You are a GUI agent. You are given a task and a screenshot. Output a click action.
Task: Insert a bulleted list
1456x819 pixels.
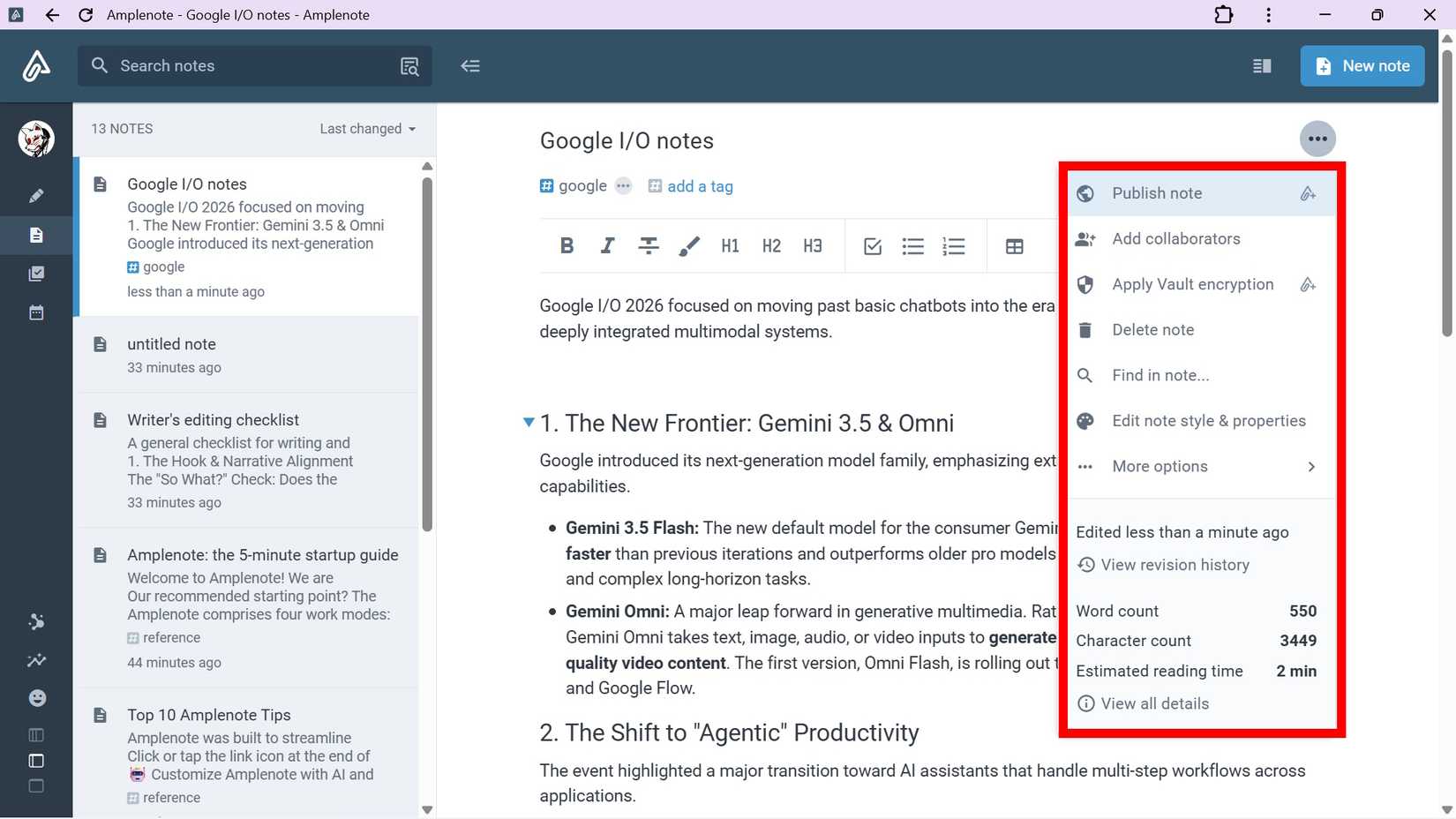(x=913, y=247)
